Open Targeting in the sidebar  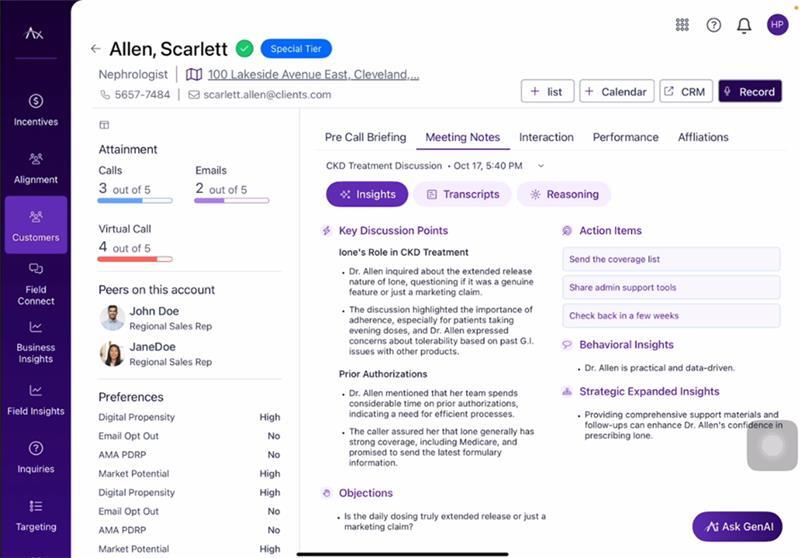[36, 514]
